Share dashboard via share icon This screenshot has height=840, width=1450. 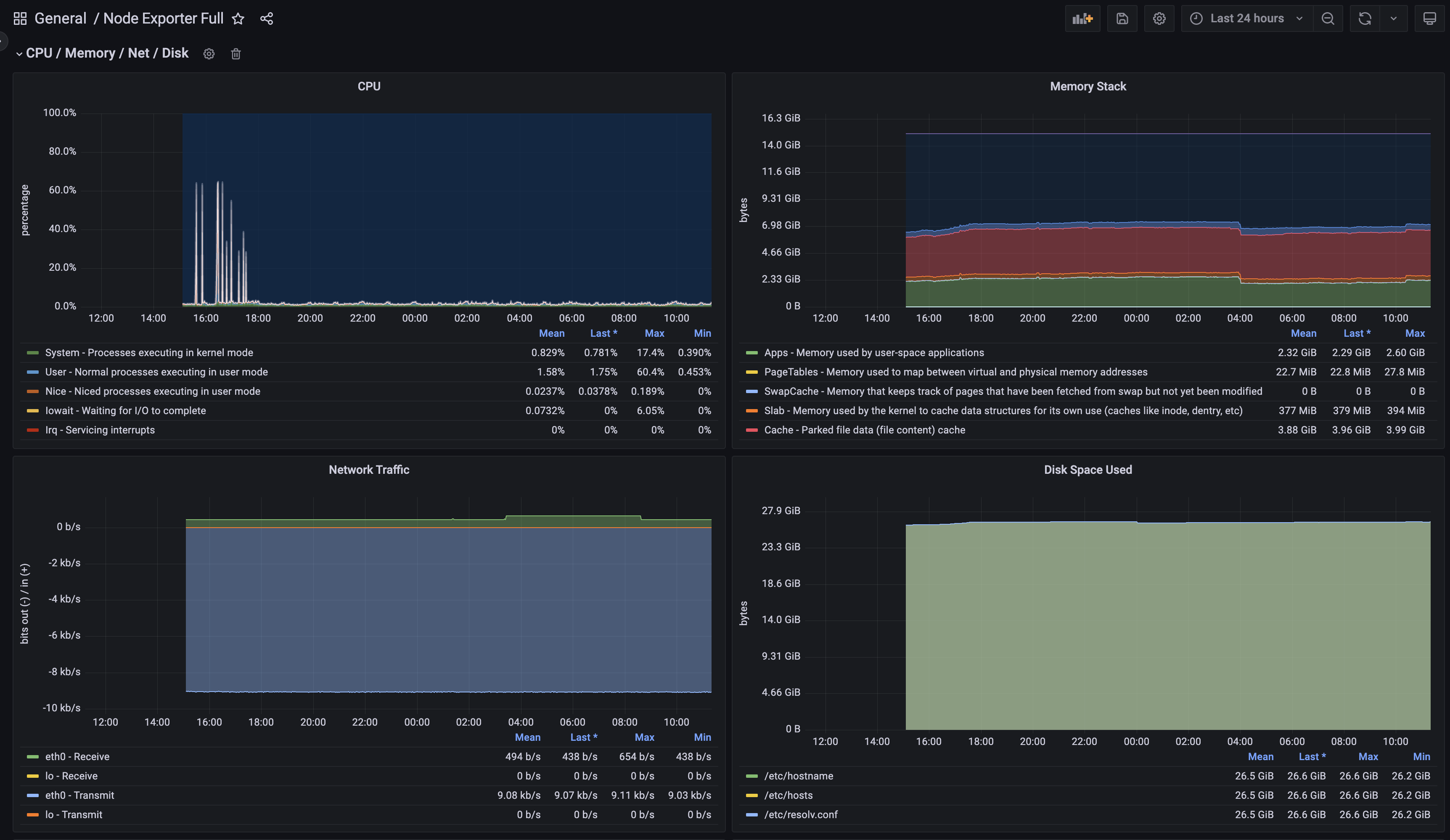click(267, 19)
